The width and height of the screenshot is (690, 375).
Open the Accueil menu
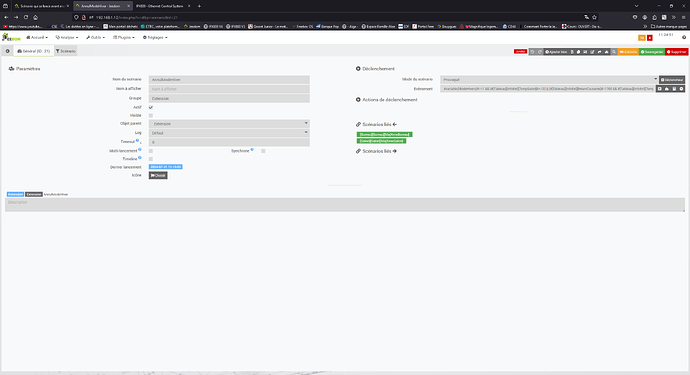click(37, 37)
